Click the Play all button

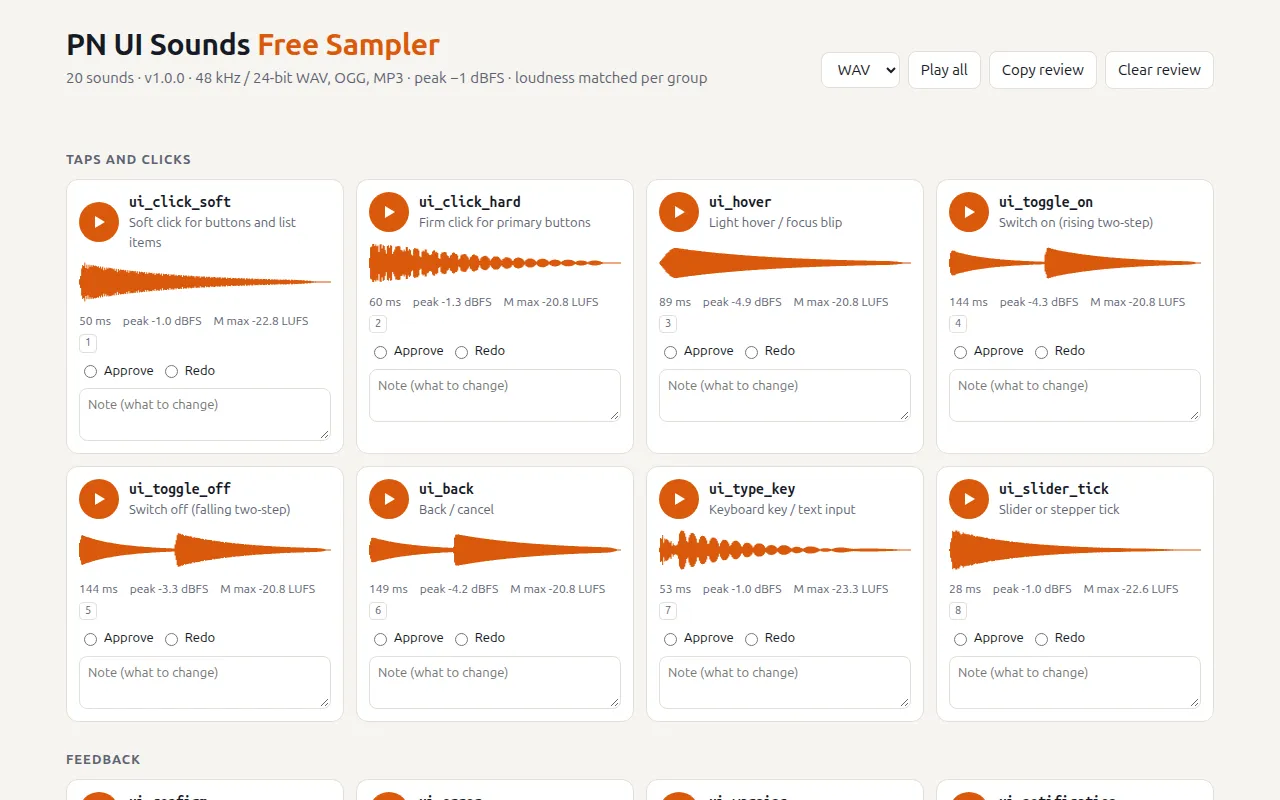pyautogui.click(x=944, y=70)
